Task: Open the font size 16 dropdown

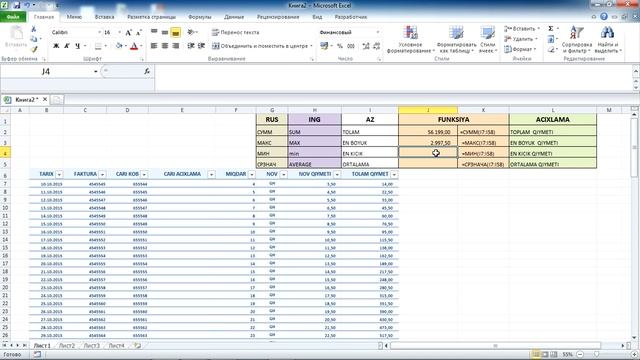Action: (120, 32)
